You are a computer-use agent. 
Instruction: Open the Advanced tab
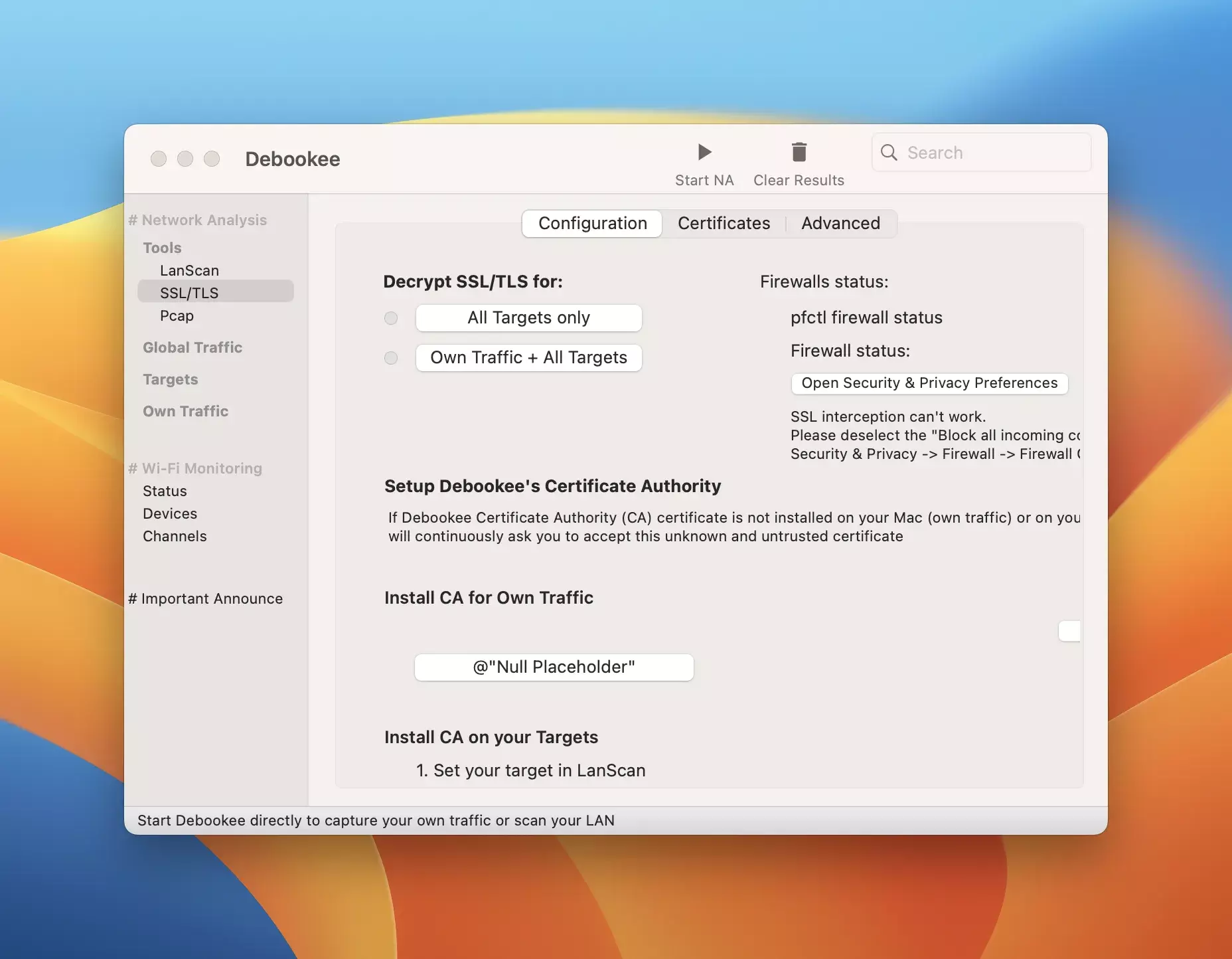pos(840,223)
